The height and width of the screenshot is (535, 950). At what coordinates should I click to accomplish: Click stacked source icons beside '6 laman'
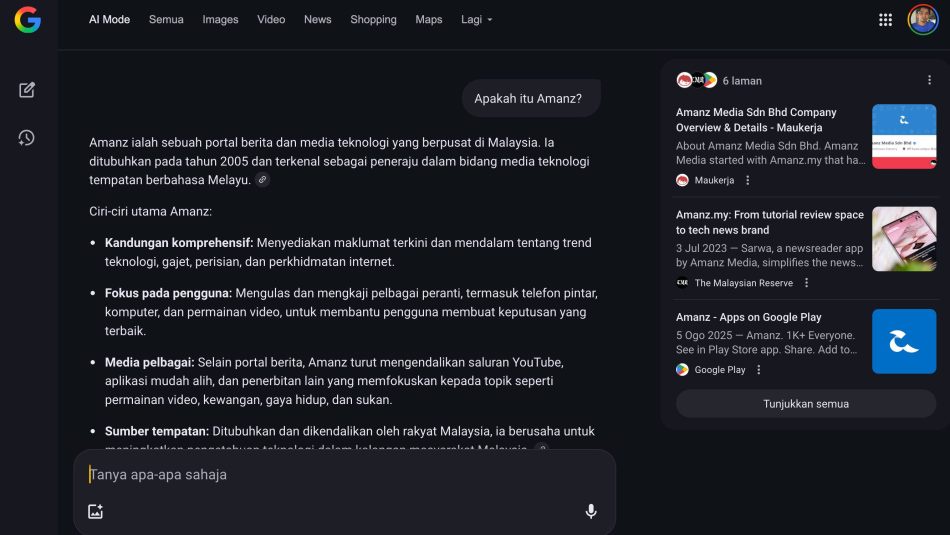click(x=697, y=80)
